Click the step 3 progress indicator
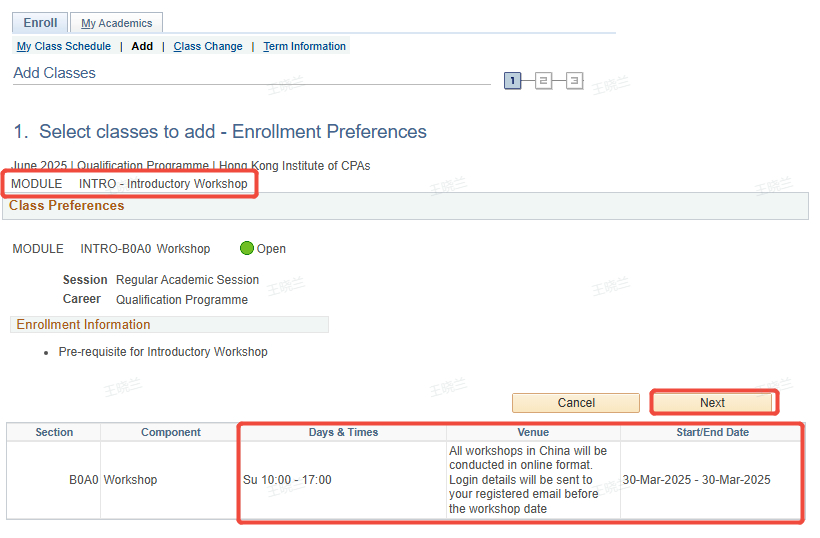 [x=574, y=81]
